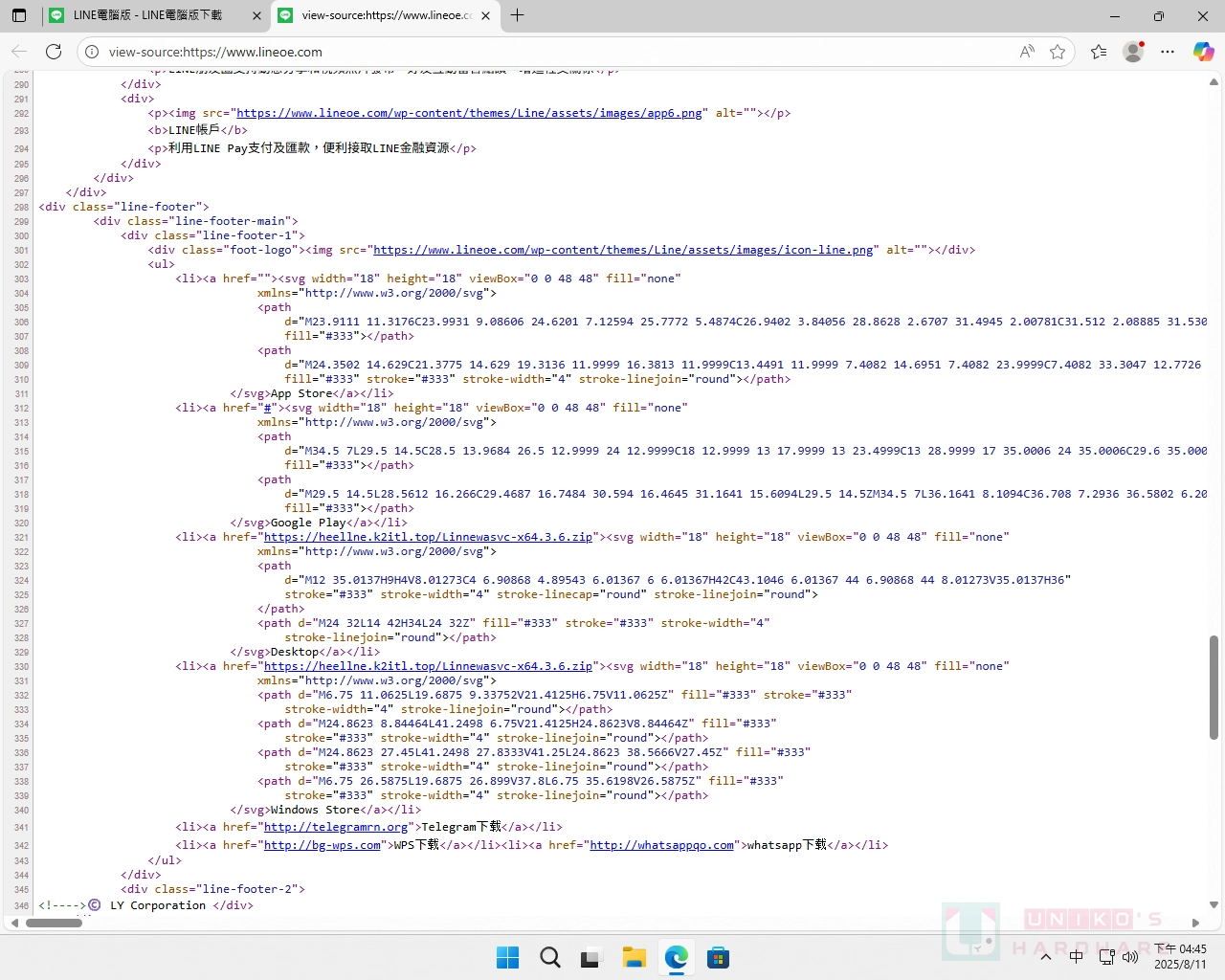Open the app6.png image link
The image size is (1225, 980).
(x=469, y=113)
